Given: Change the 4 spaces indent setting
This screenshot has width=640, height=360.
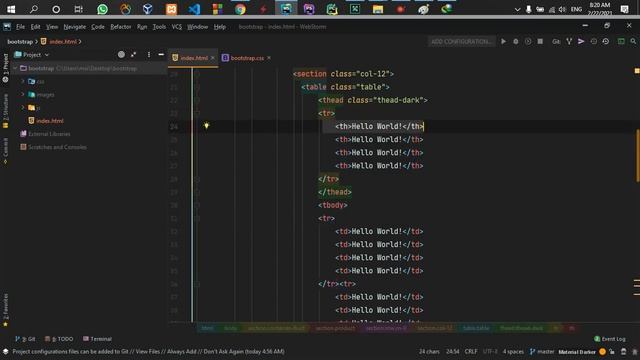Looking at the screenshot, I should coord(513,351).
